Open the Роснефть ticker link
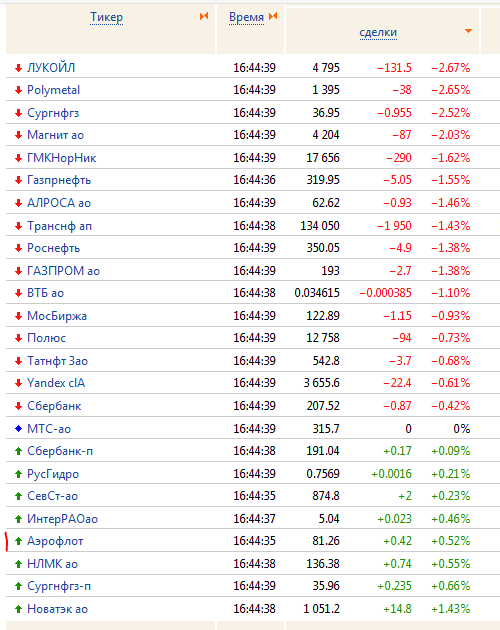Screen dimensions: 500x630 coord(53,248)
